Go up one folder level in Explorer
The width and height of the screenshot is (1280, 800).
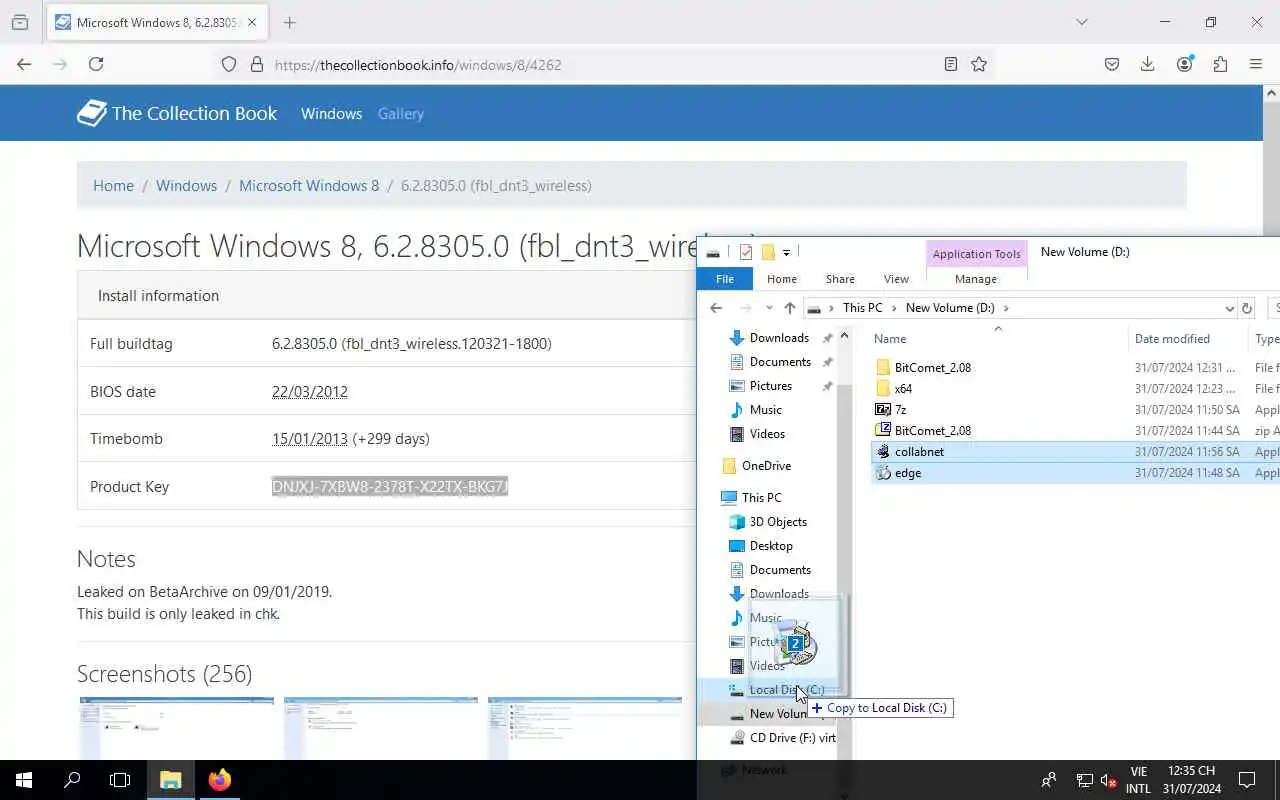coord(790,308)
